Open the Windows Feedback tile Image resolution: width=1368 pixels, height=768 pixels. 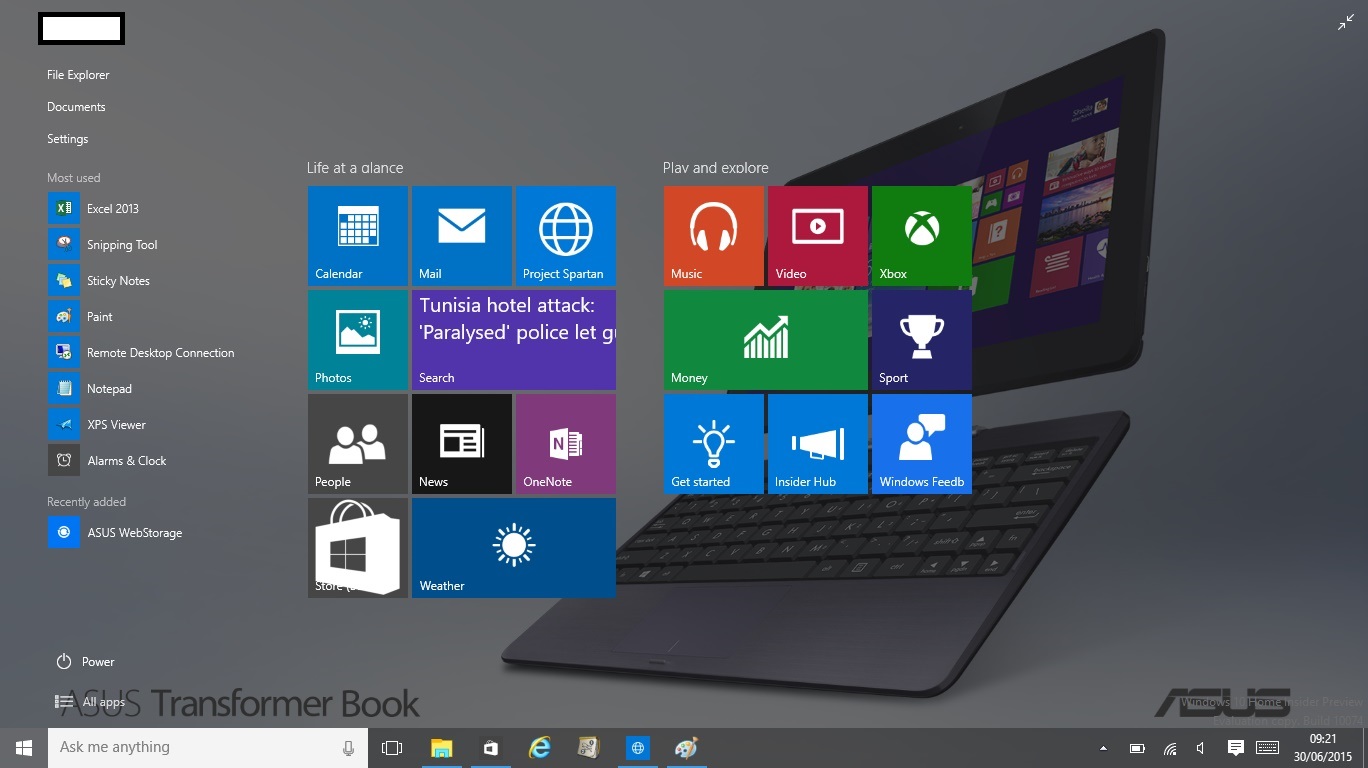click(922, 444)
